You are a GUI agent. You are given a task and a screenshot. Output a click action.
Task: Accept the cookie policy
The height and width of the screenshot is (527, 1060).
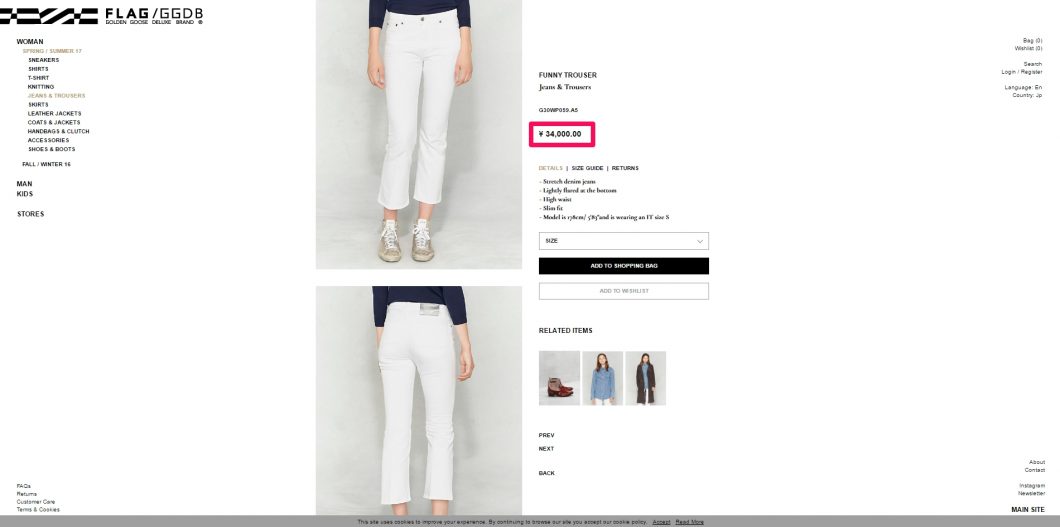point(661,522)
